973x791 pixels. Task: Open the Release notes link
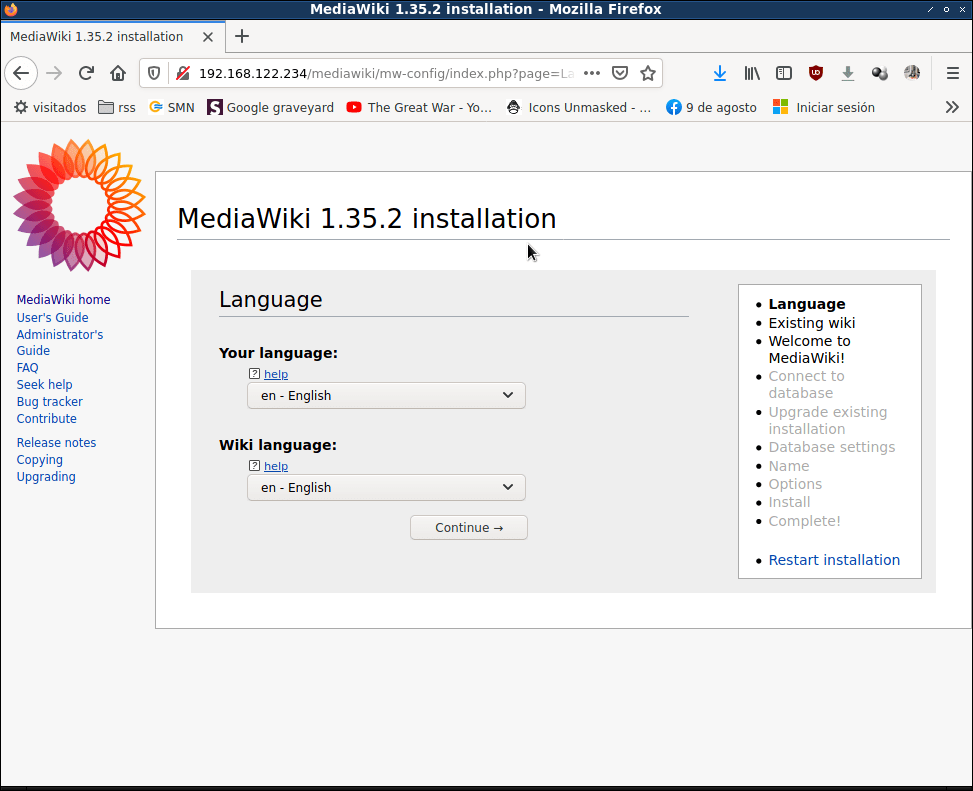point(56,443)
